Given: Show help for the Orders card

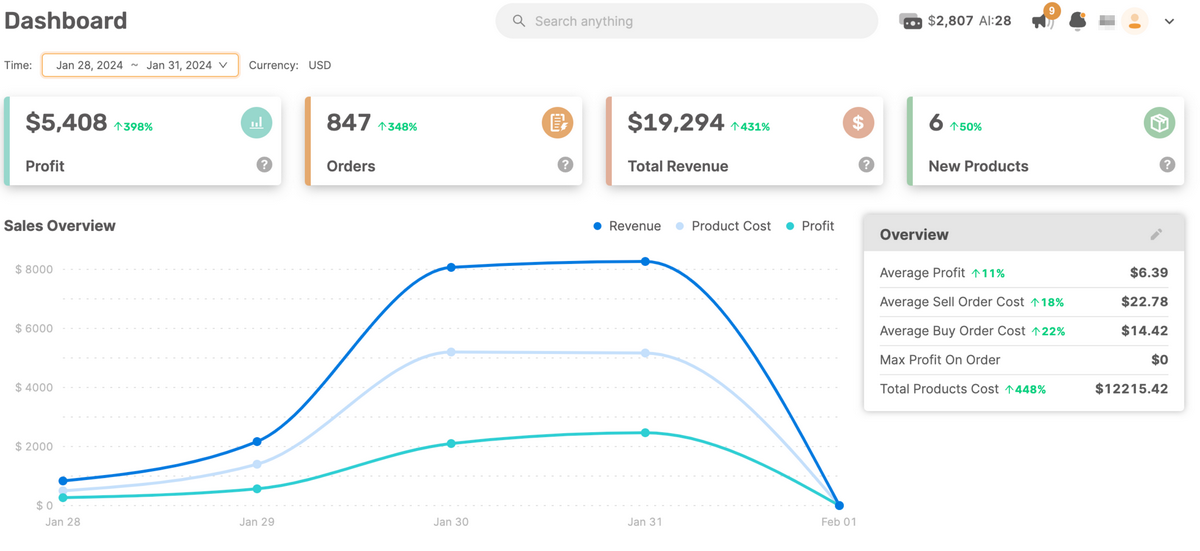Looking at the screenshot, I should (x=565, y=165).
